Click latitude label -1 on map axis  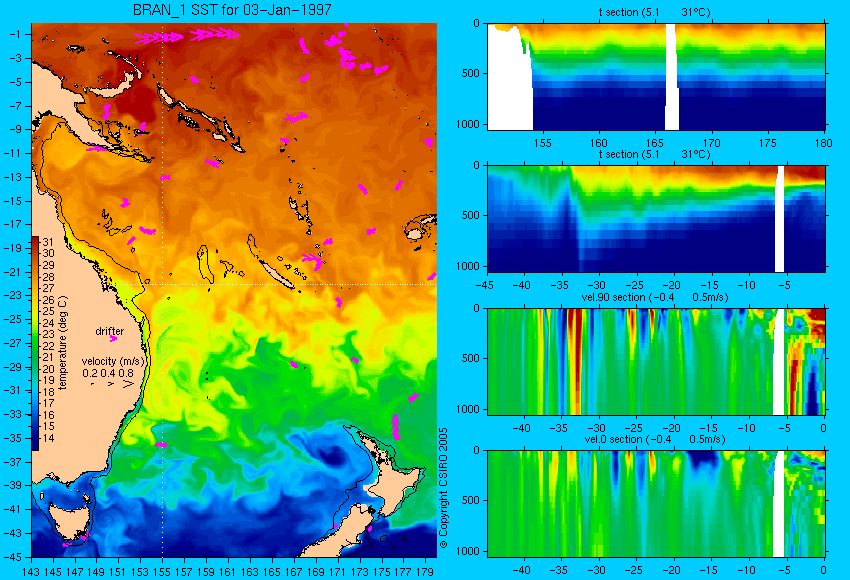pos(16,34)
